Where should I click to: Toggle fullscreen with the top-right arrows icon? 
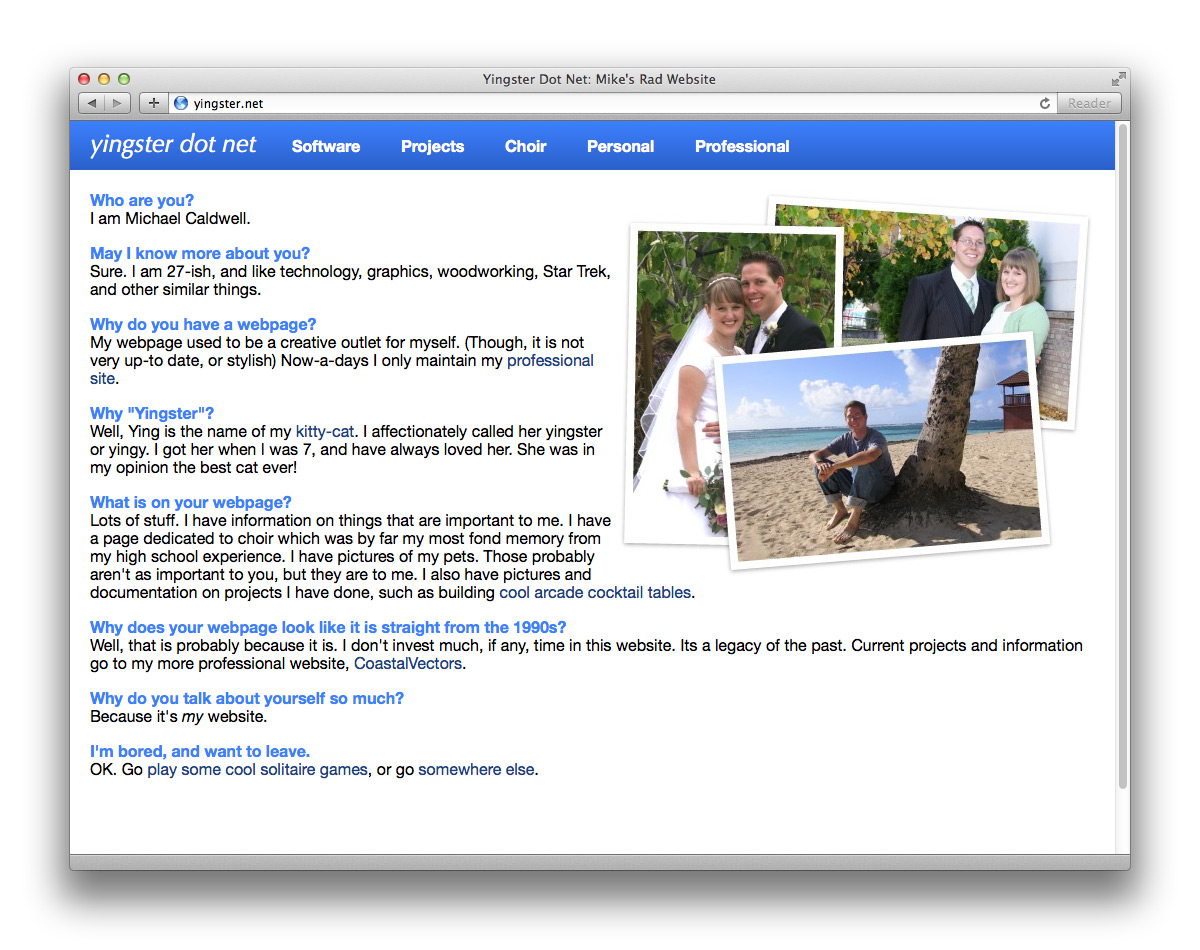coord(1118,79)
